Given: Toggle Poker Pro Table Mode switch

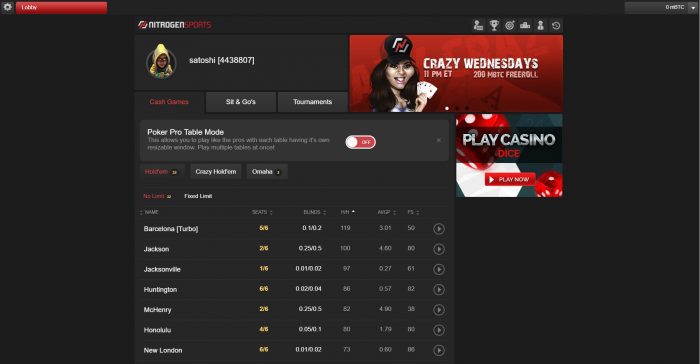Looking at the screenshot, I should pyautogui.click(x=361, y=142).
